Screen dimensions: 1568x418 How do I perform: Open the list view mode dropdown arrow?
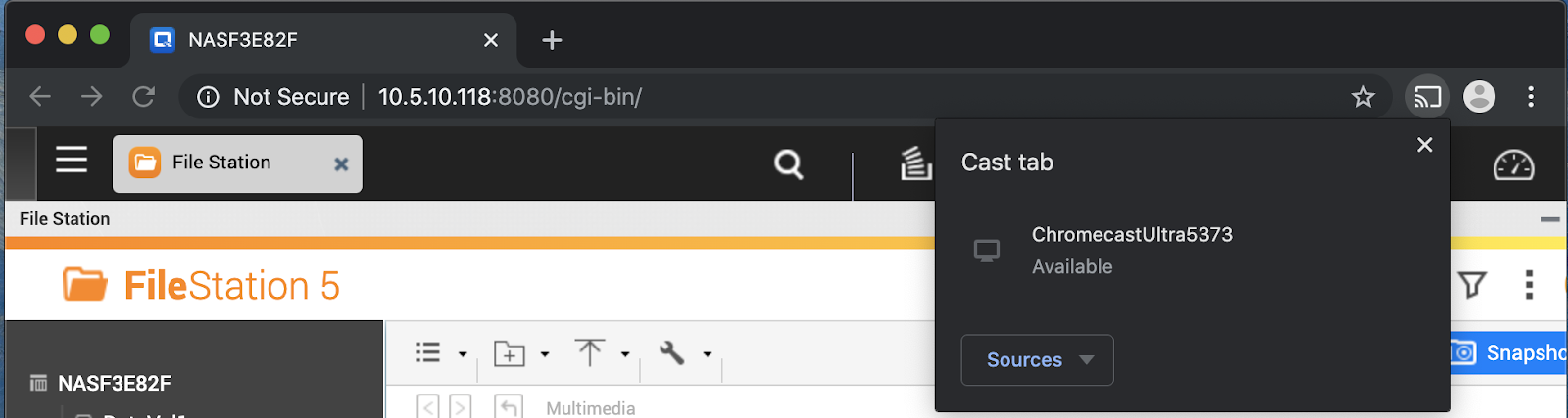(x=463, y=354)
